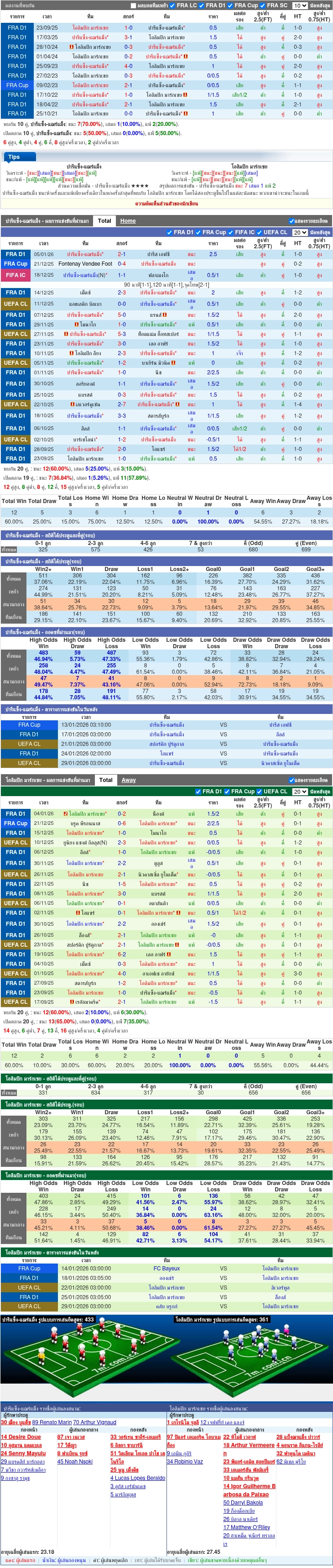
Task: Switch to the Home tab for Paris Saint-Germain
Action: pos(128,221)
